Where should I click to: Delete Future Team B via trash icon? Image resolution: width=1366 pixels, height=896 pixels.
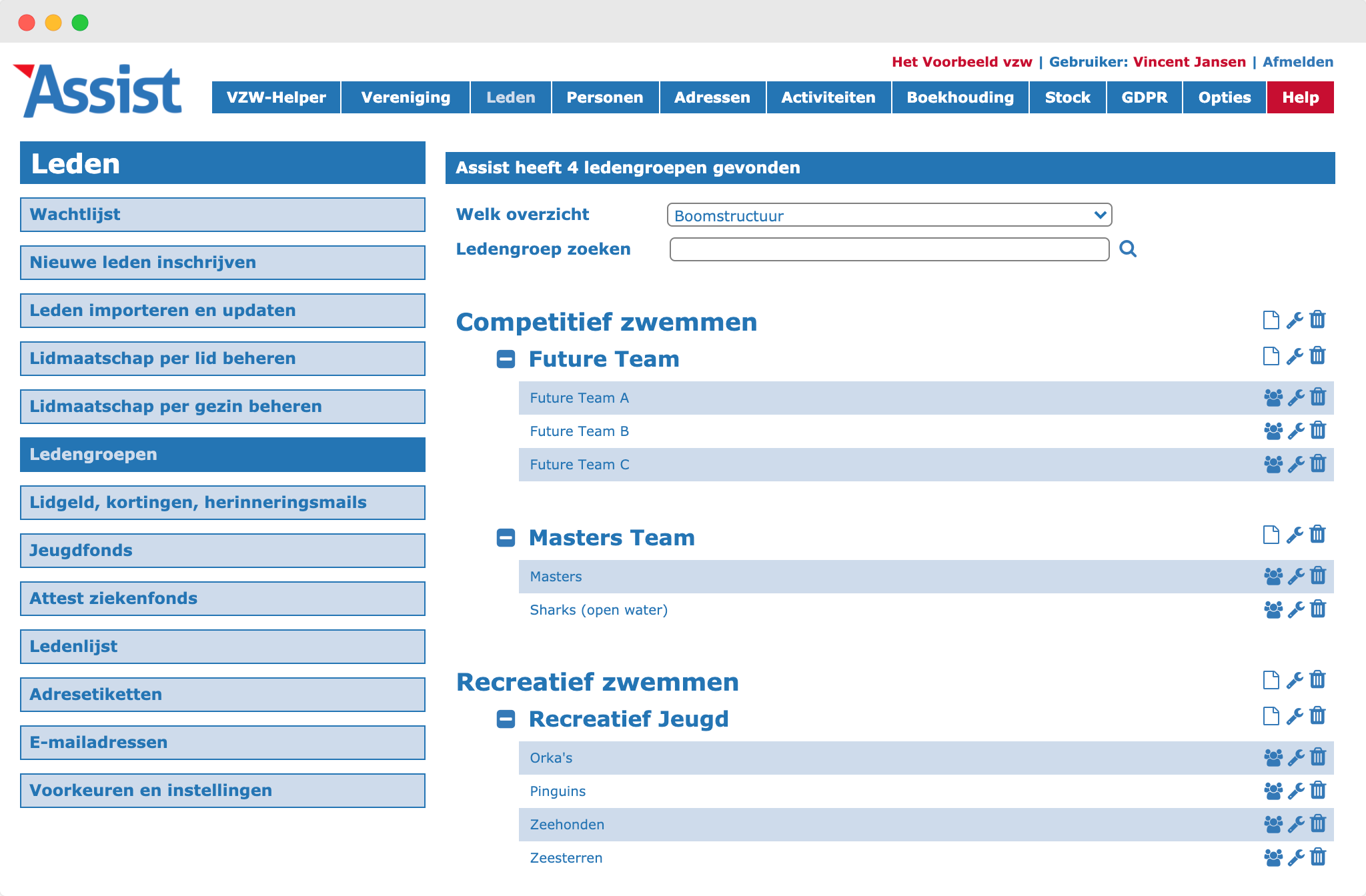1318,431
